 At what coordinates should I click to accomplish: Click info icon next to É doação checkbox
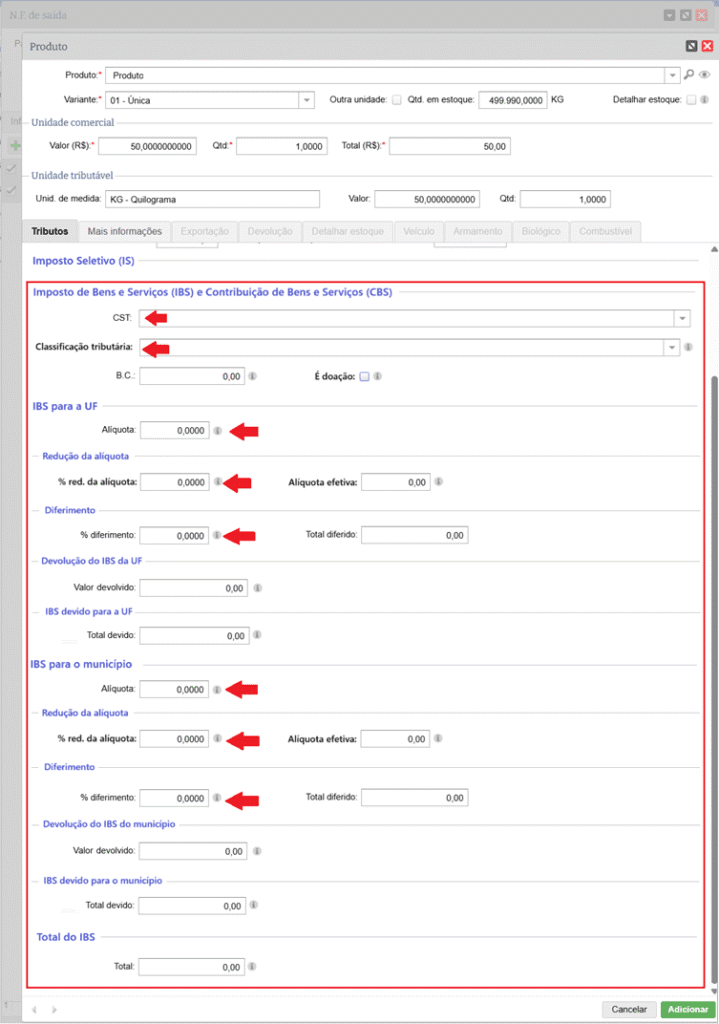[381, 377]
